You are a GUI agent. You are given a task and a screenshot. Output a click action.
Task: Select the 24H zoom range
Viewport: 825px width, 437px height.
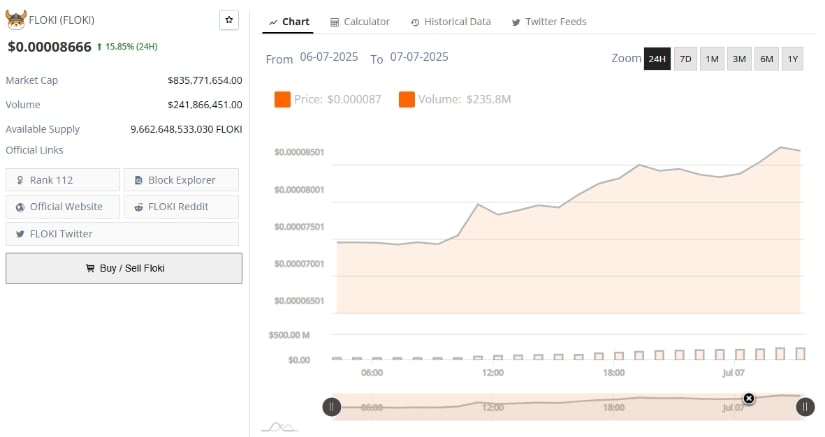(657, 59)
